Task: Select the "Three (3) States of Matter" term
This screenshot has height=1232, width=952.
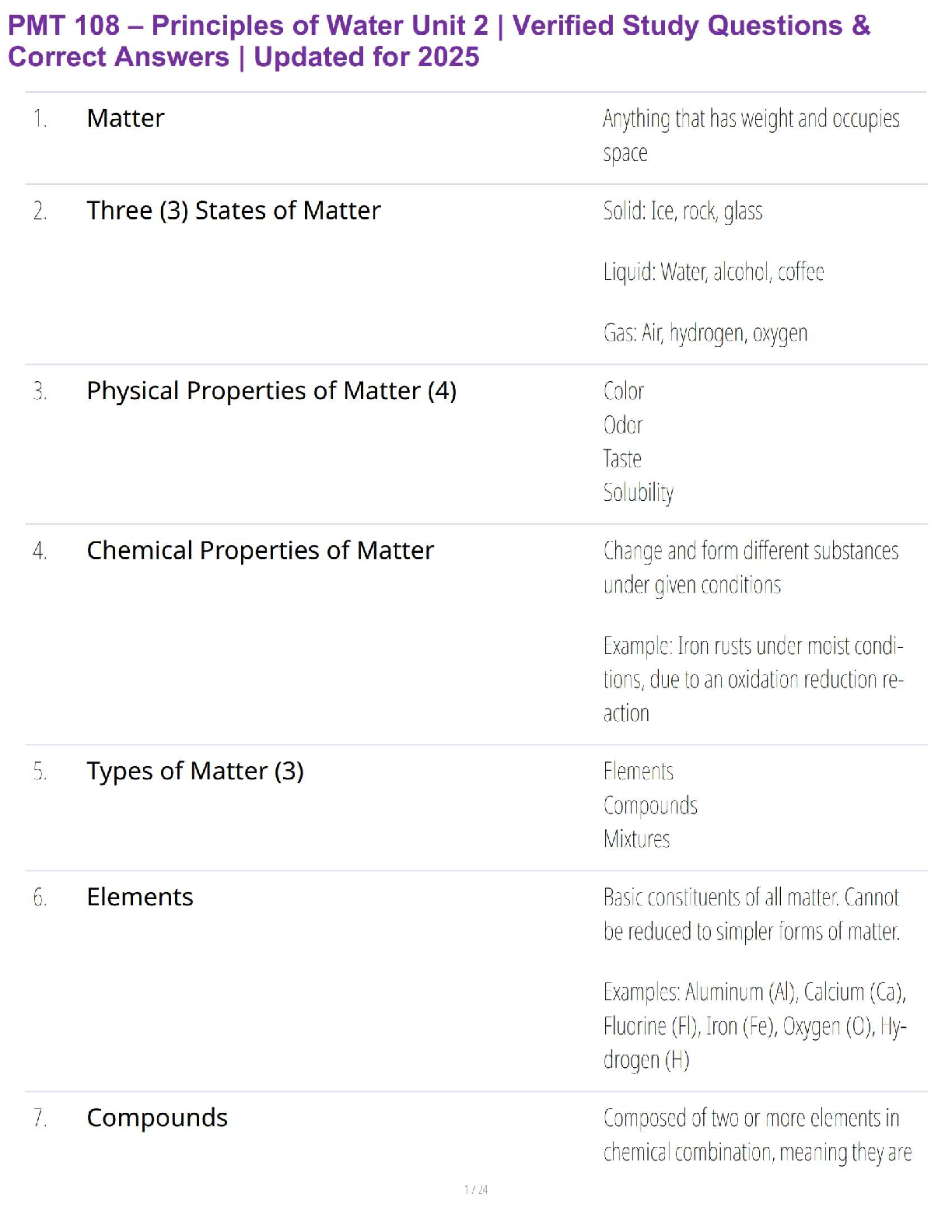Action: click(233, 211)
